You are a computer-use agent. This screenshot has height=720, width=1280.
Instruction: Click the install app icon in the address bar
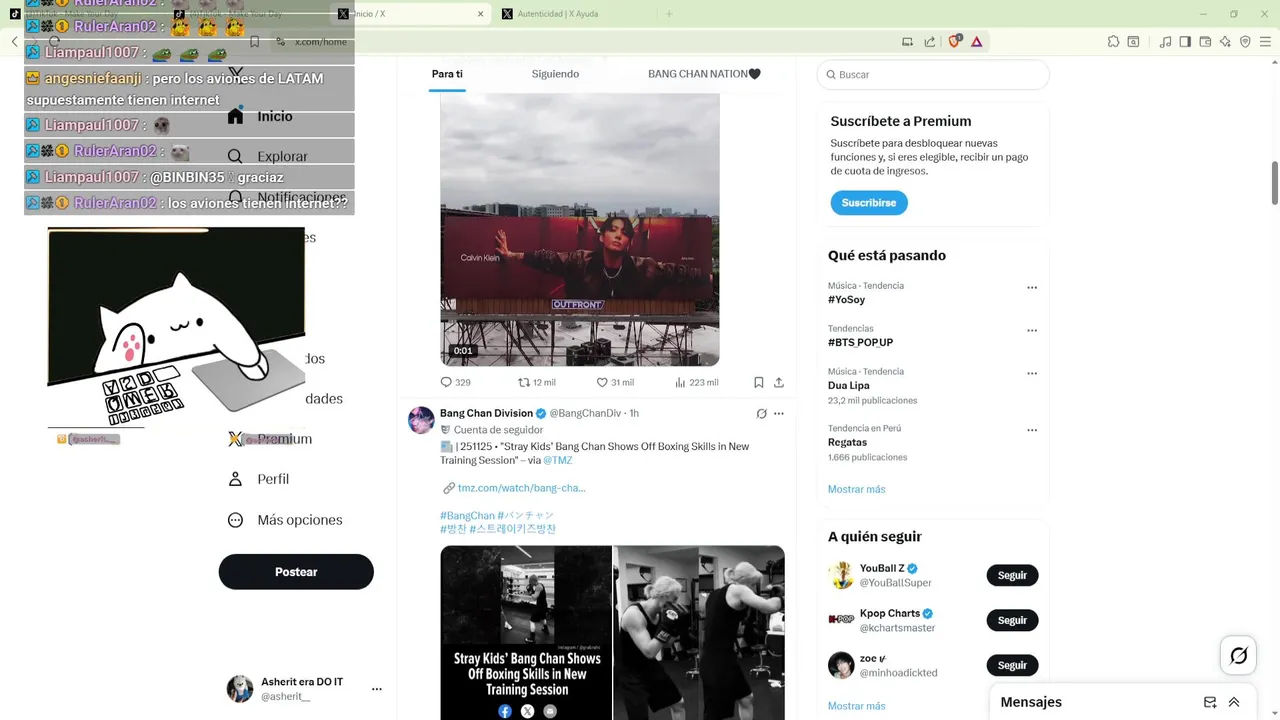tap(907, 41)
